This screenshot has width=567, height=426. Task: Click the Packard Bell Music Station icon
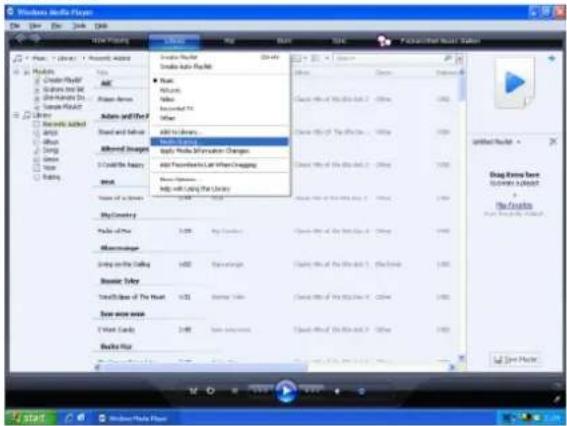384,41
